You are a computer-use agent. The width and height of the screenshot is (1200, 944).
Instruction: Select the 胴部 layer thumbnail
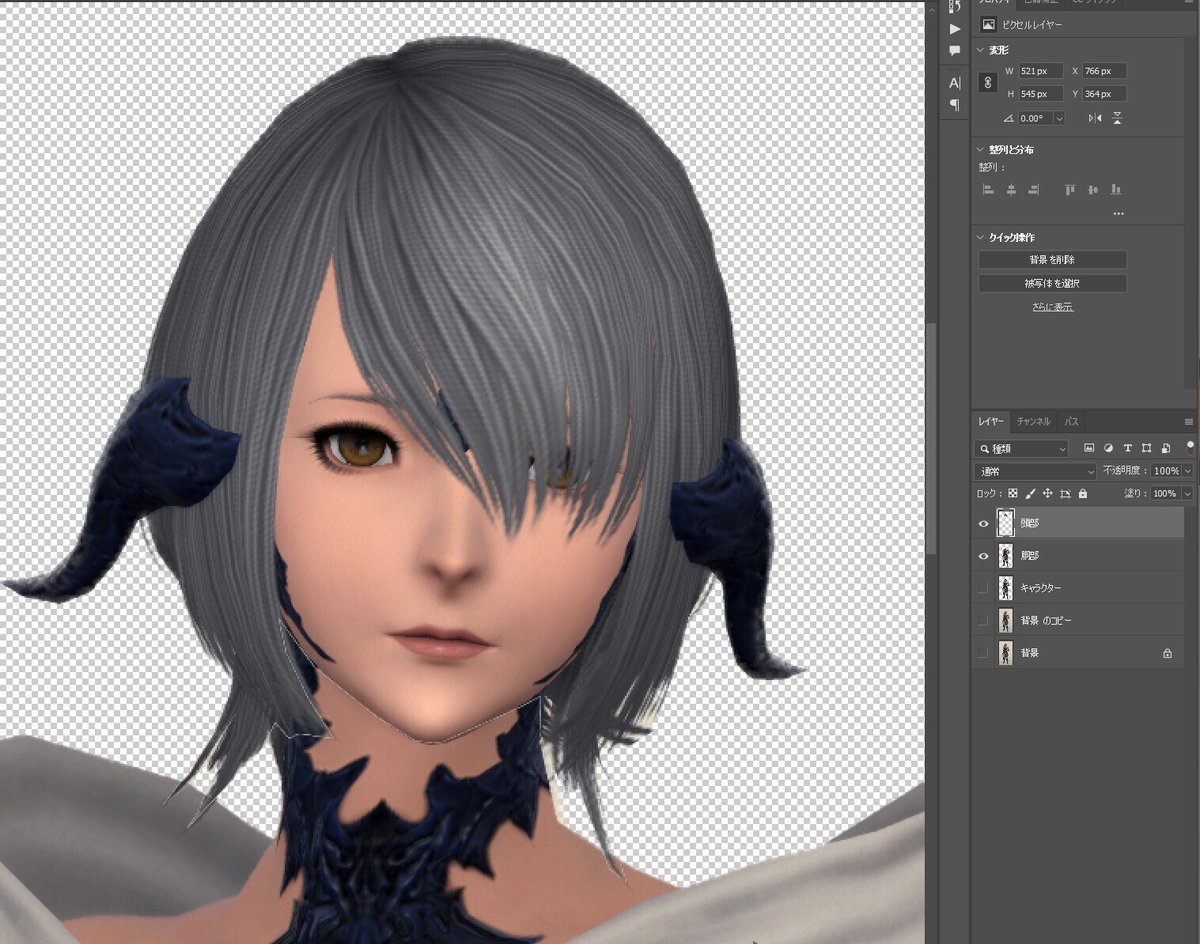coord(1006,555)
